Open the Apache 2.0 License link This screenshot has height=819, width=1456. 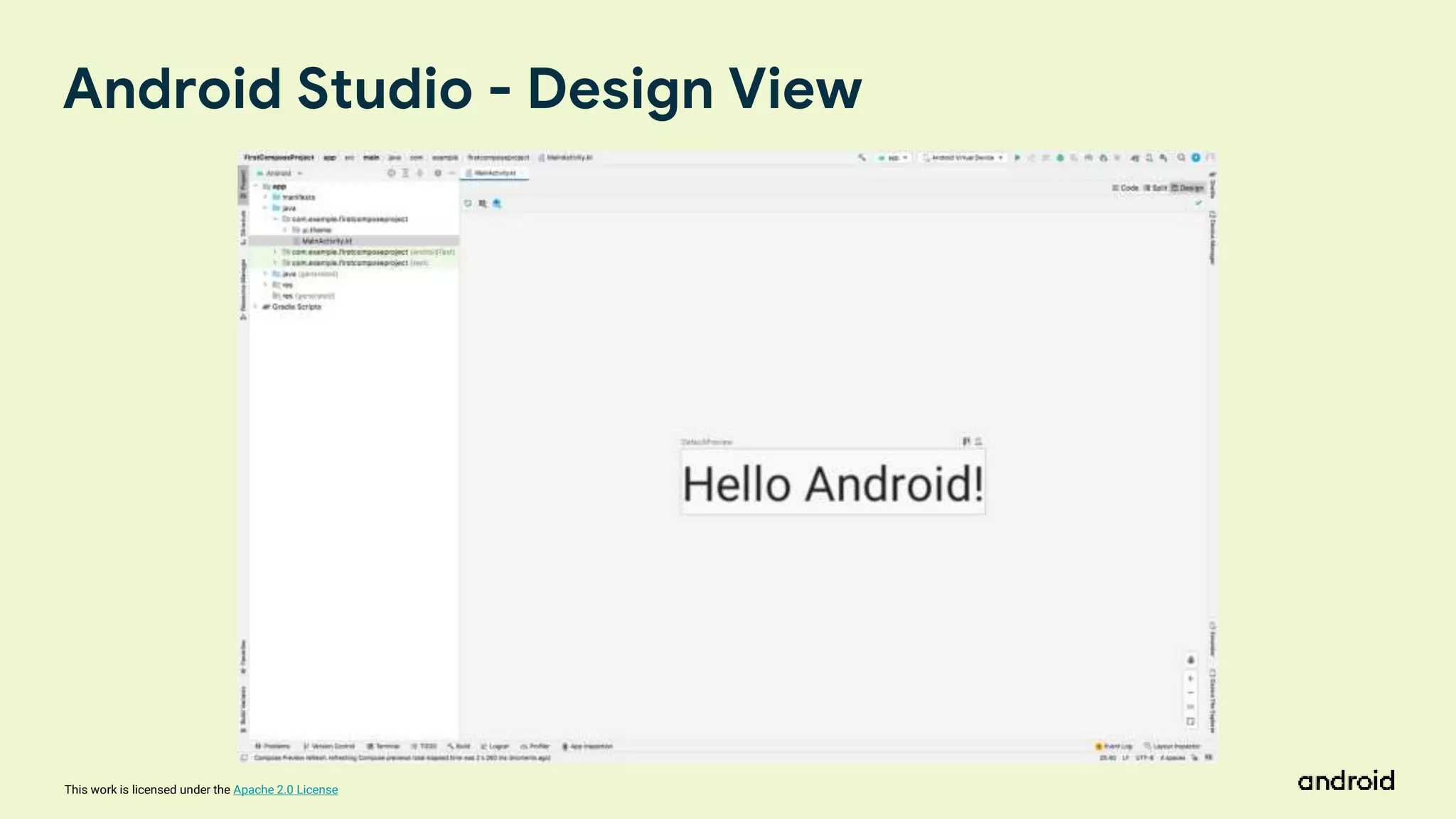(x=285, y=790)
